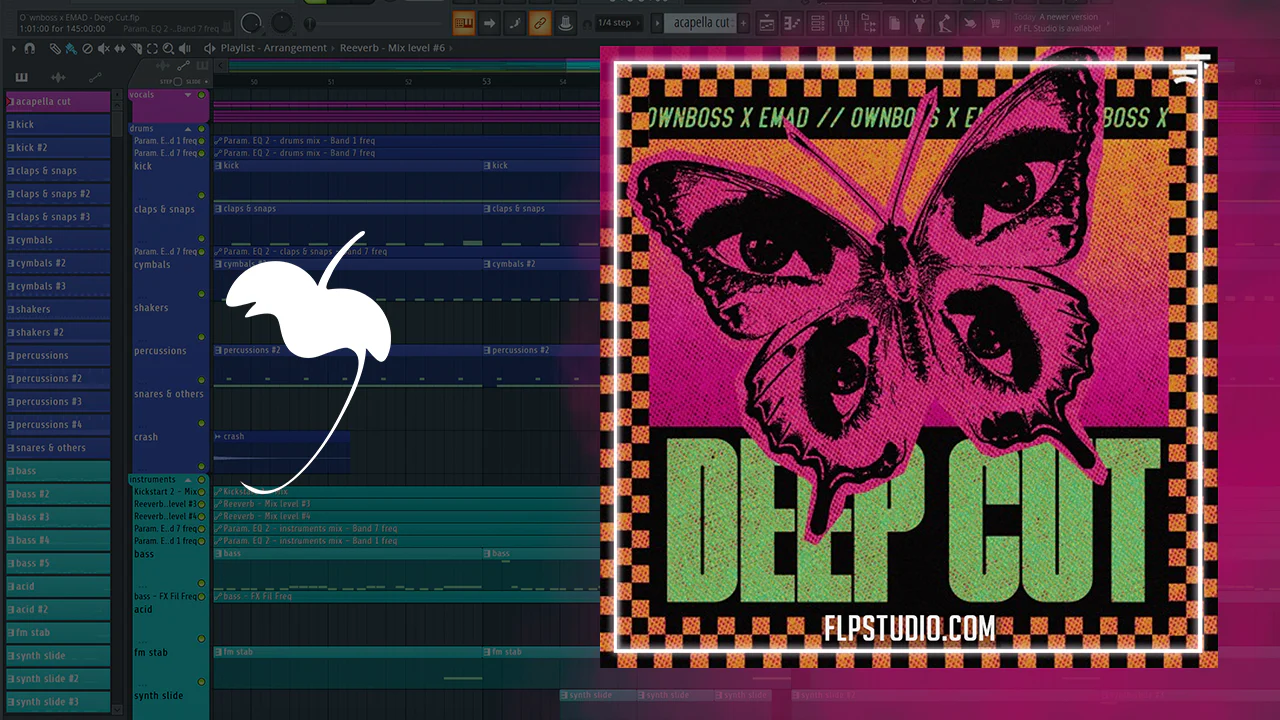Mute the kick track with green light

click(201, 195)
